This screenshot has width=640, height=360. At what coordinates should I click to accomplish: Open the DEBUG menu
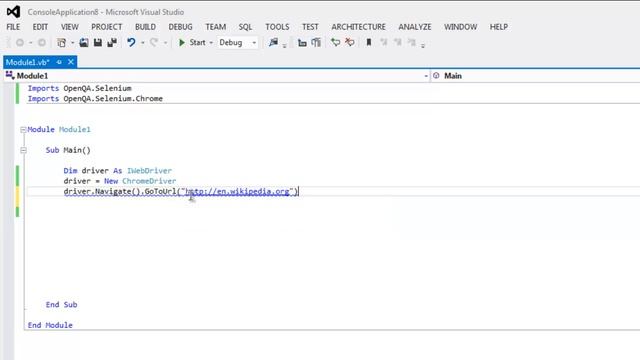[180, 27]
